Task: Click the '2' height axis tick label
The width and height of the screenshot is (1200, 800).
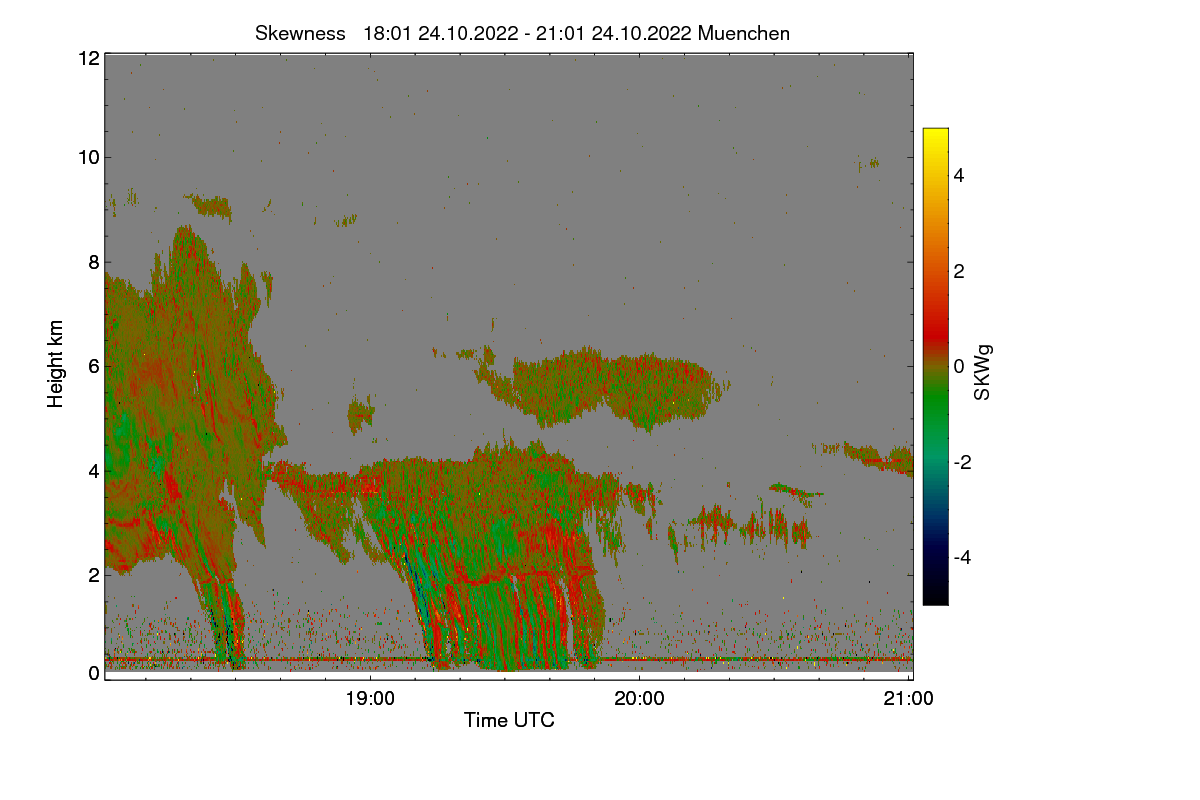Action: [x=94, y=575]
